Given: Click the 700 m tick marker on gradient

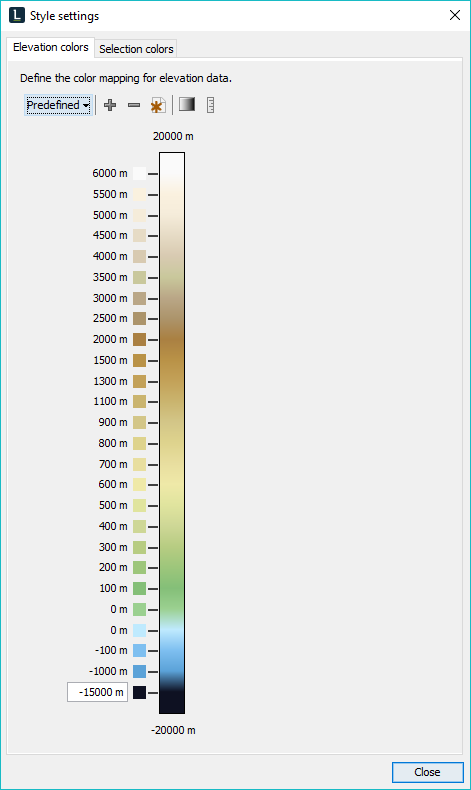Looking at the screenshot, I should [x=153, y=464].
